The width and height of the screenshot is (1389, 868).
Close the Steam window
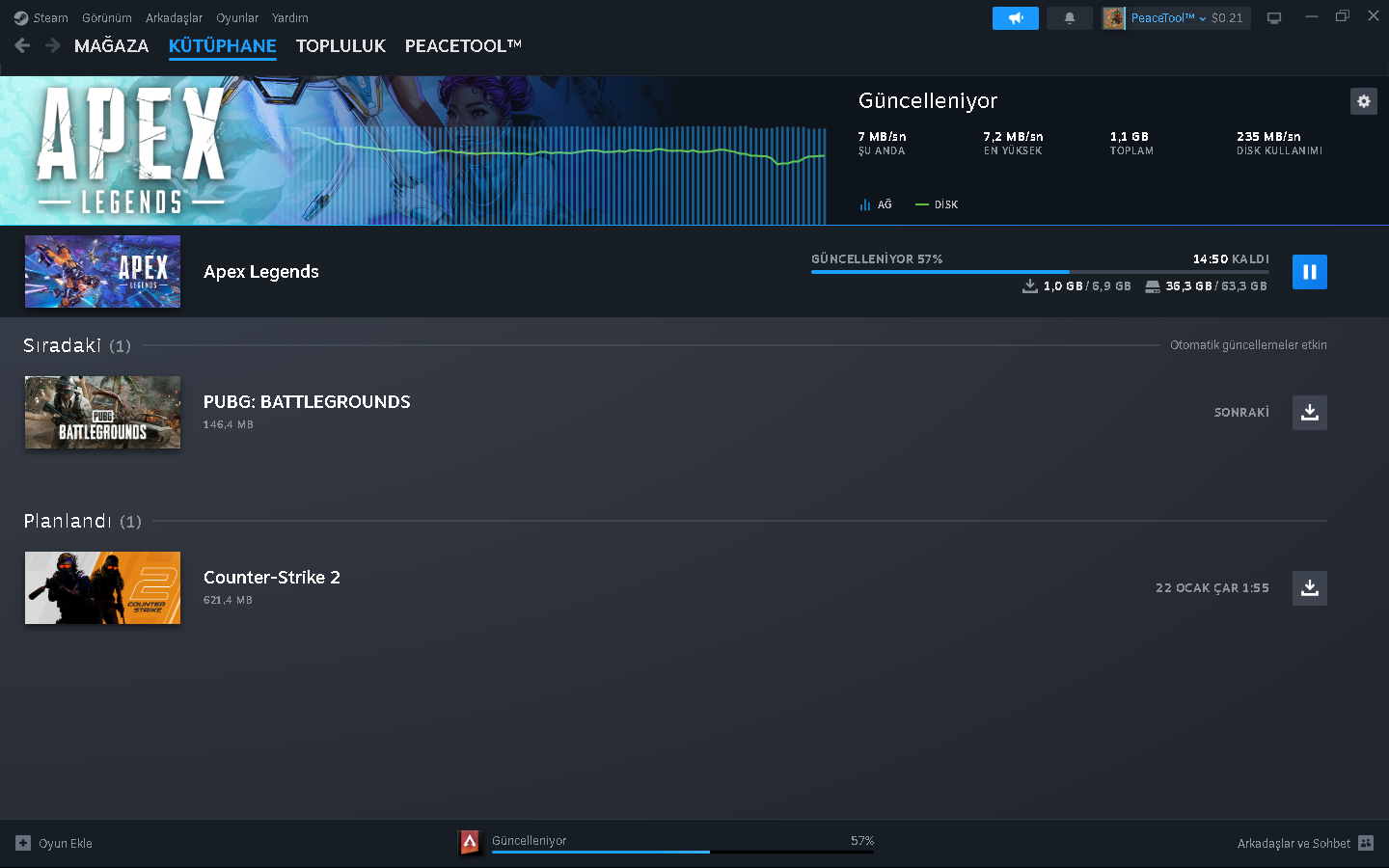pos(1374,16)
